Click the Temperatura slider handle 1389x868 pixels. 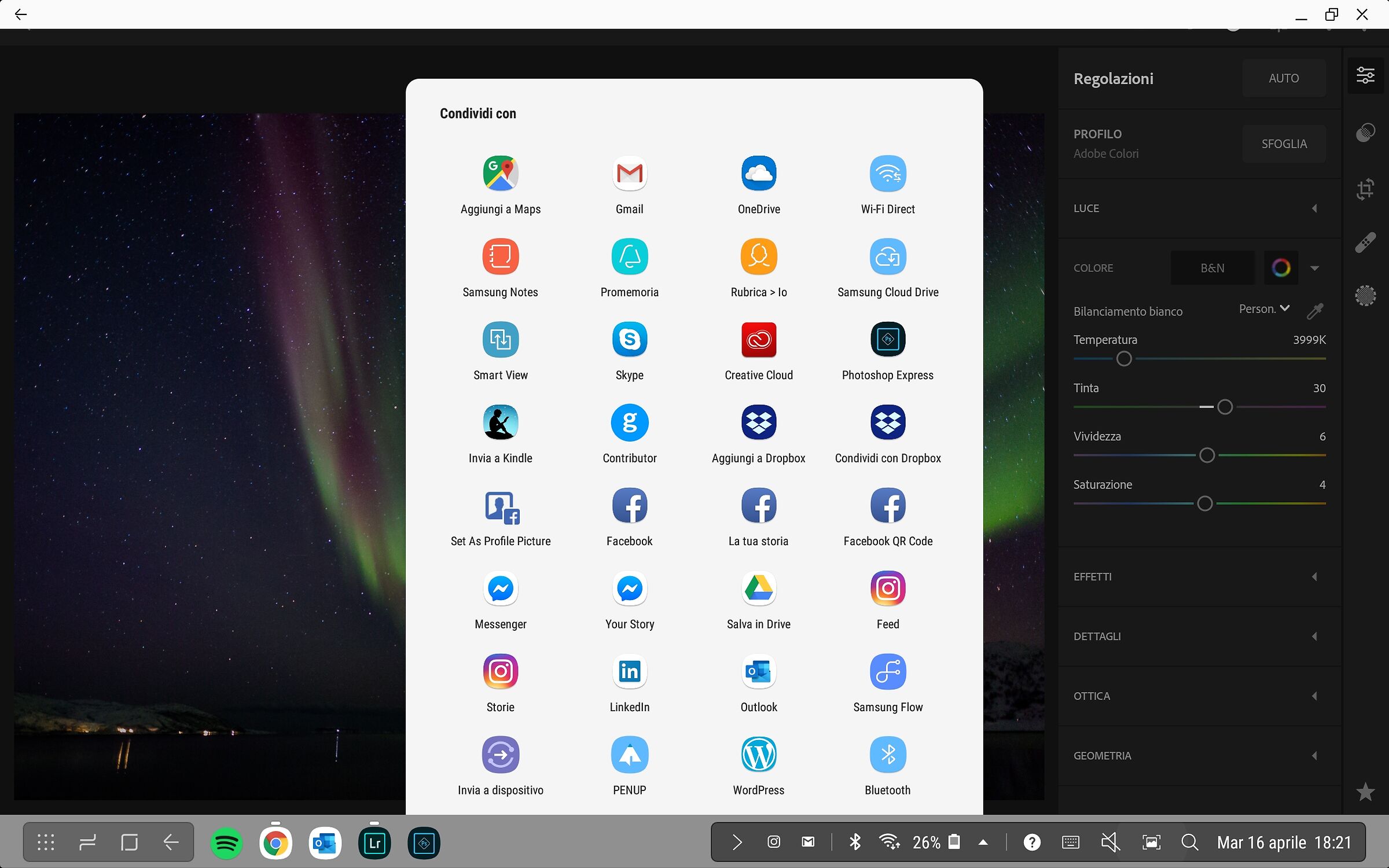1123,359
